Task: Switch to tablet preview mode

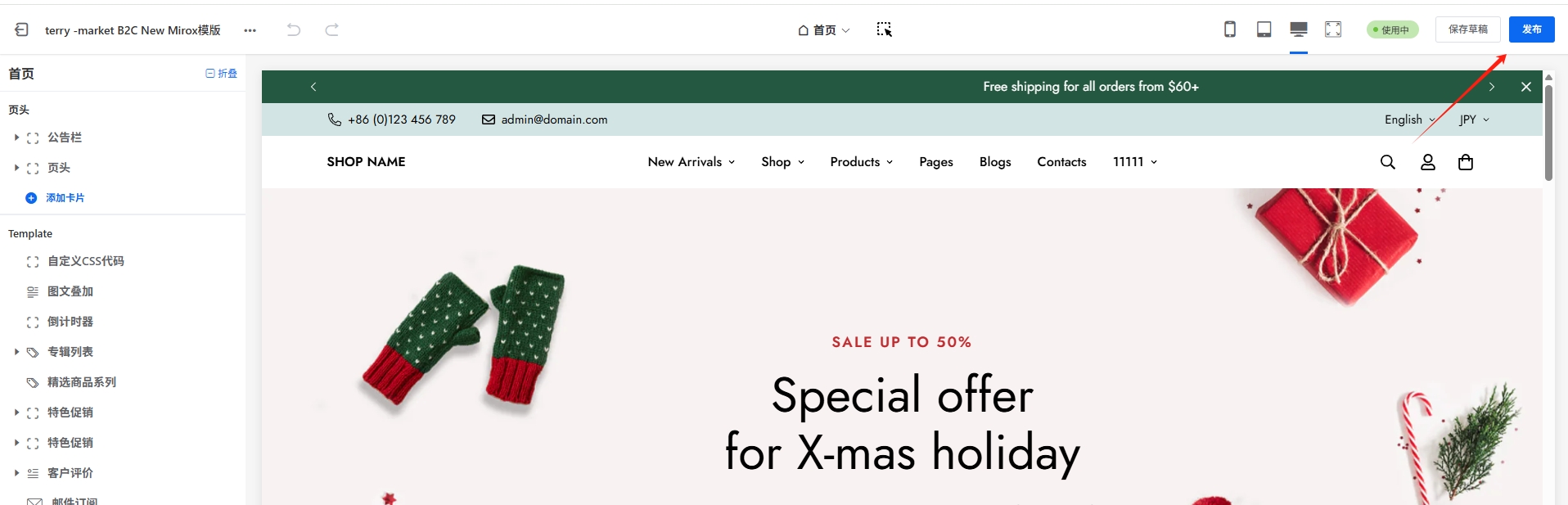Action: (1264, 29)
